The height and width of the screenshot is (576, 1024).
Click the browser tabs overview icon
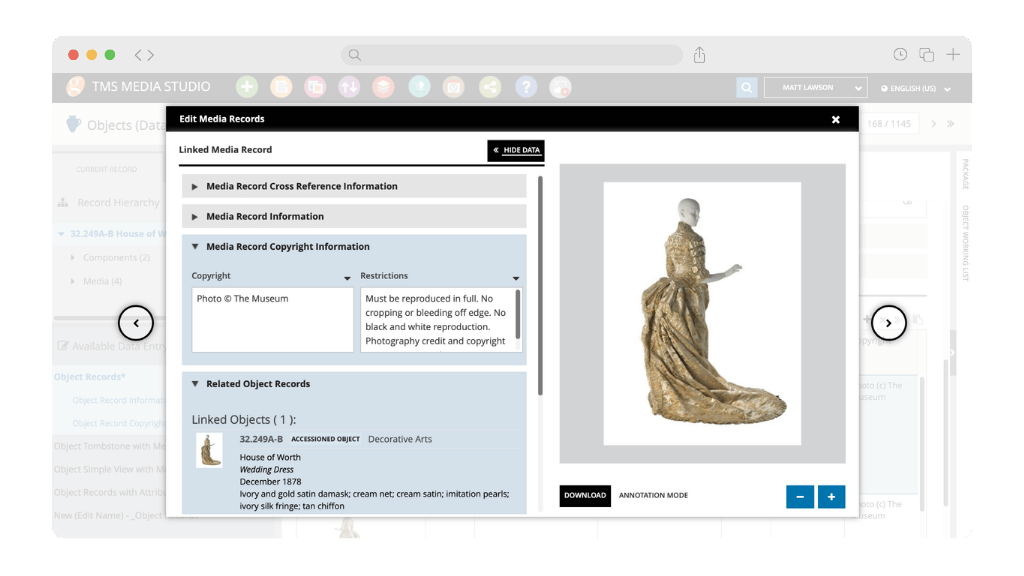tap(926, 55)
